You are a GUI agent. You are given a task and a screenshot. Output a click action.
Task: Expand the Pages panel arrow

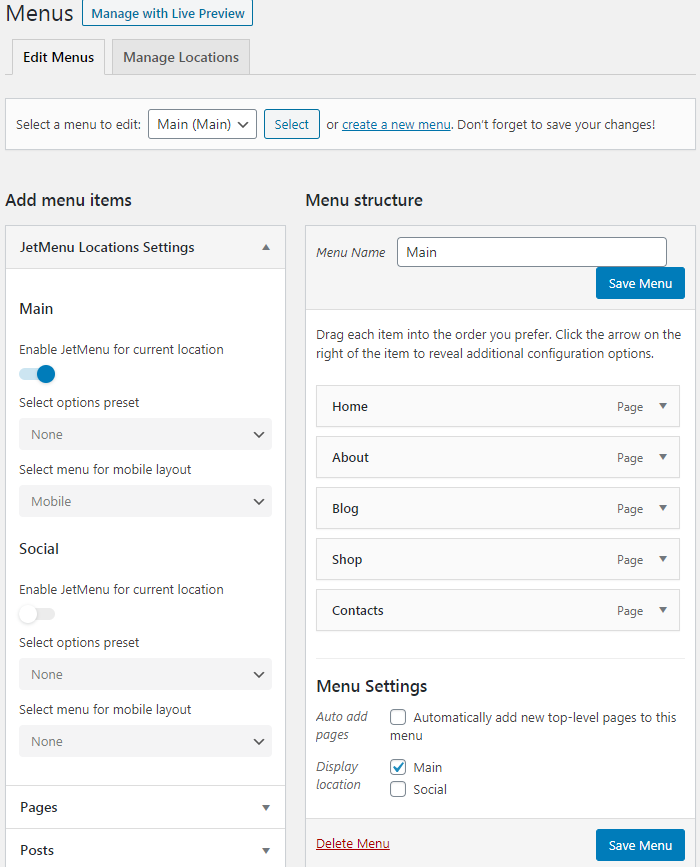pos(266,808)
